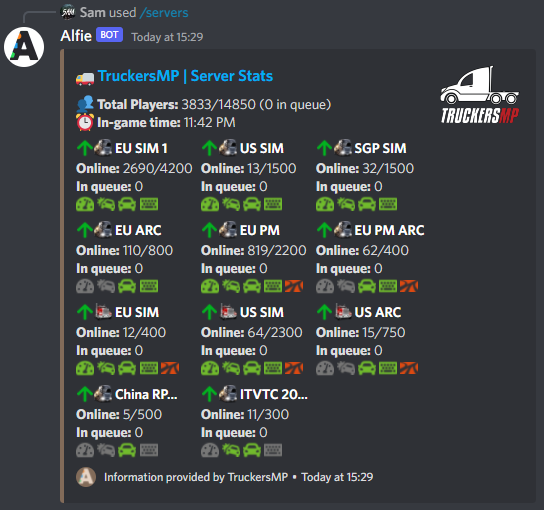Click the grey keyboard AFK icon under China RP
The height and width of the screenshot is (510, 544).
pos(149,450)
